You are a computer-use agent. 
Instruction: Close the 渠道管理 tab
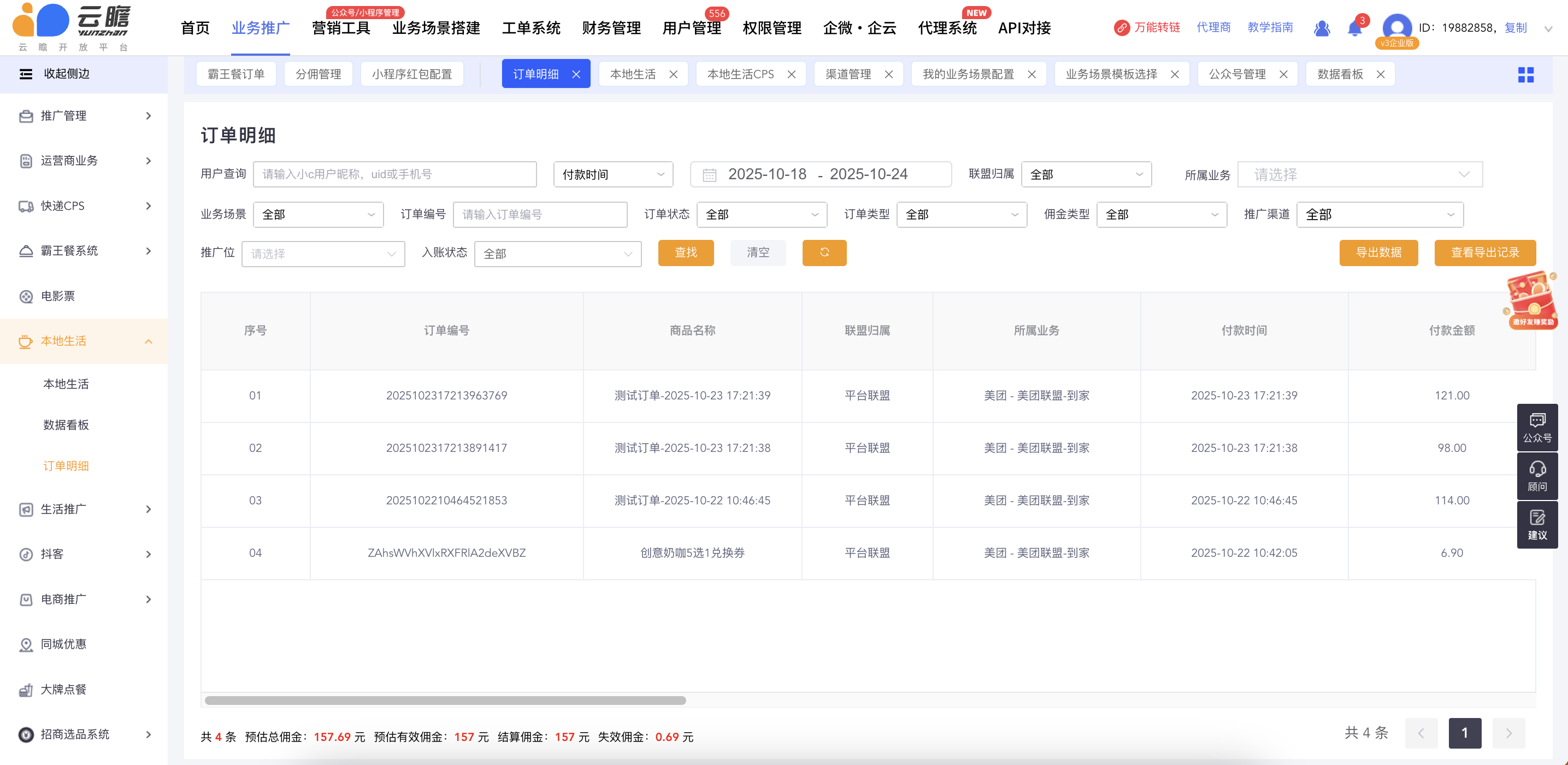click(889, 74)
